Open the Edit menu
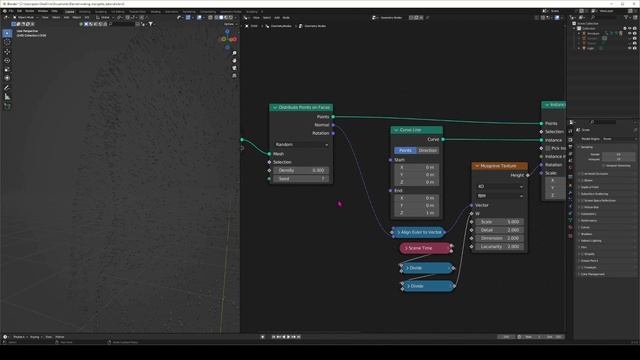This screenshot has height=360, width=640. [20, 11]
